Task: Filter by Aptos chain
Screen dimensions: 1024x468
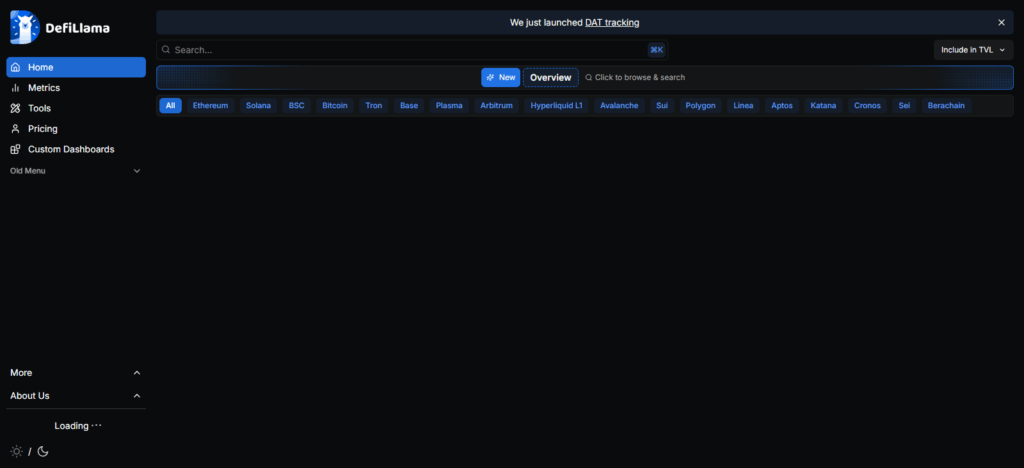Action: [782, 105]
